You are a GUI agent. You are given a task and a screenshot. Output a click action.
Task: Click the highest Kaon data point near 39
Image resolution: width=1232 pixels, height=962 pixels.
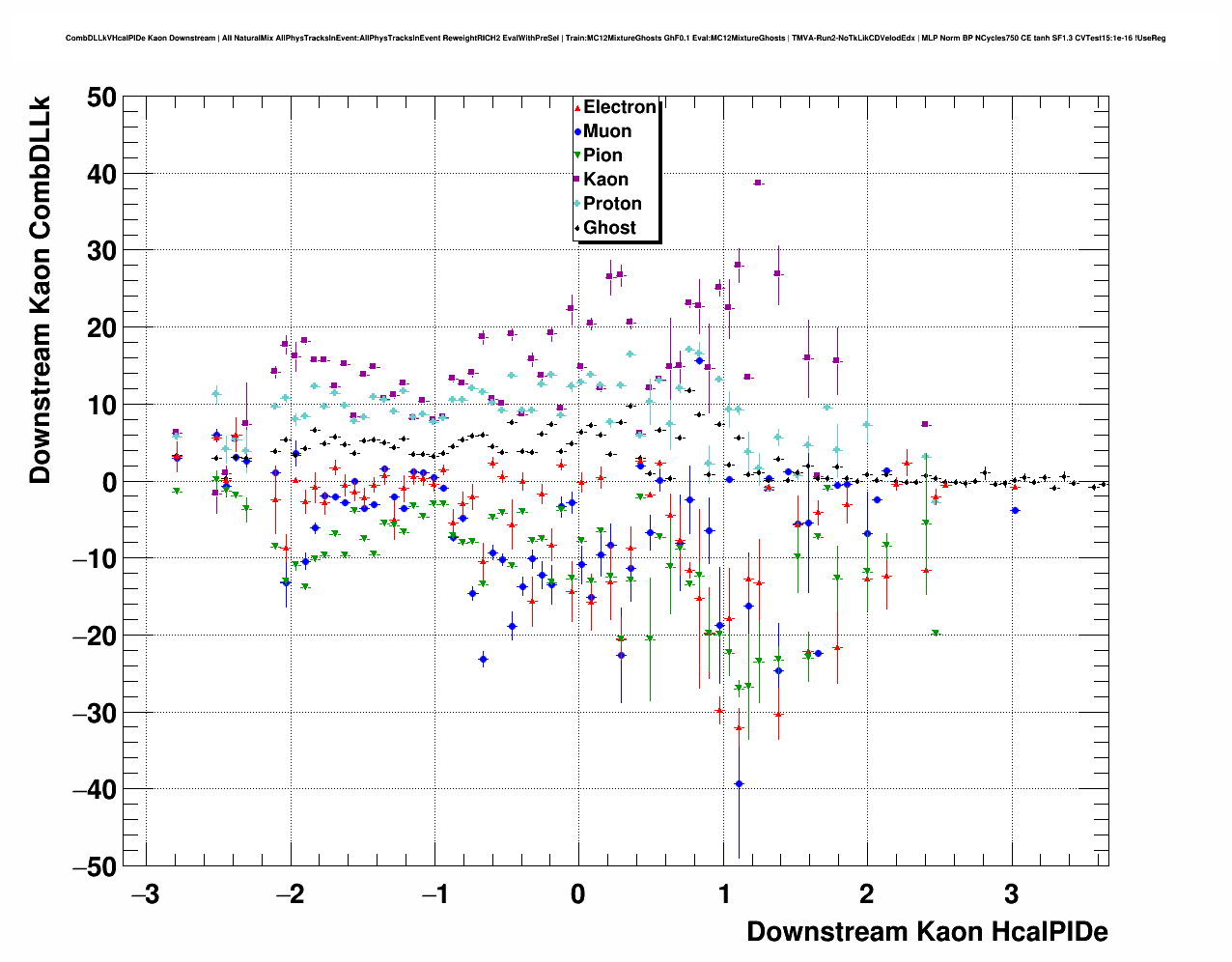[758, 183]
